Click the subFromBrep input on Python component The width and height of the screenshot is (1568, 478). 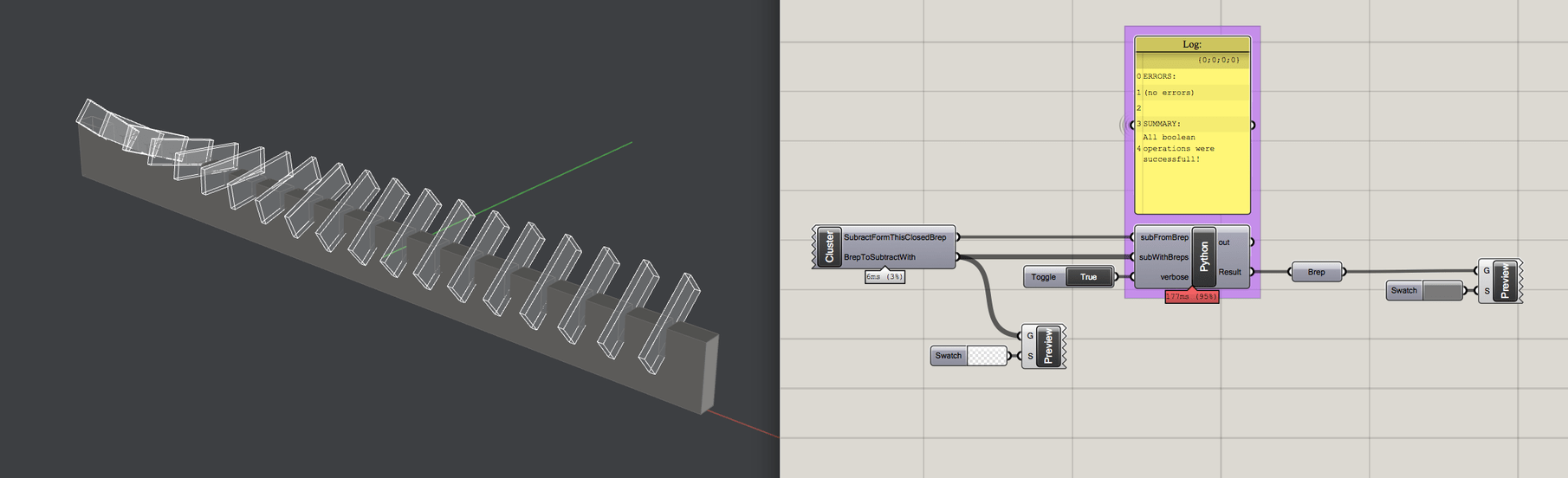coord(1163,237)
